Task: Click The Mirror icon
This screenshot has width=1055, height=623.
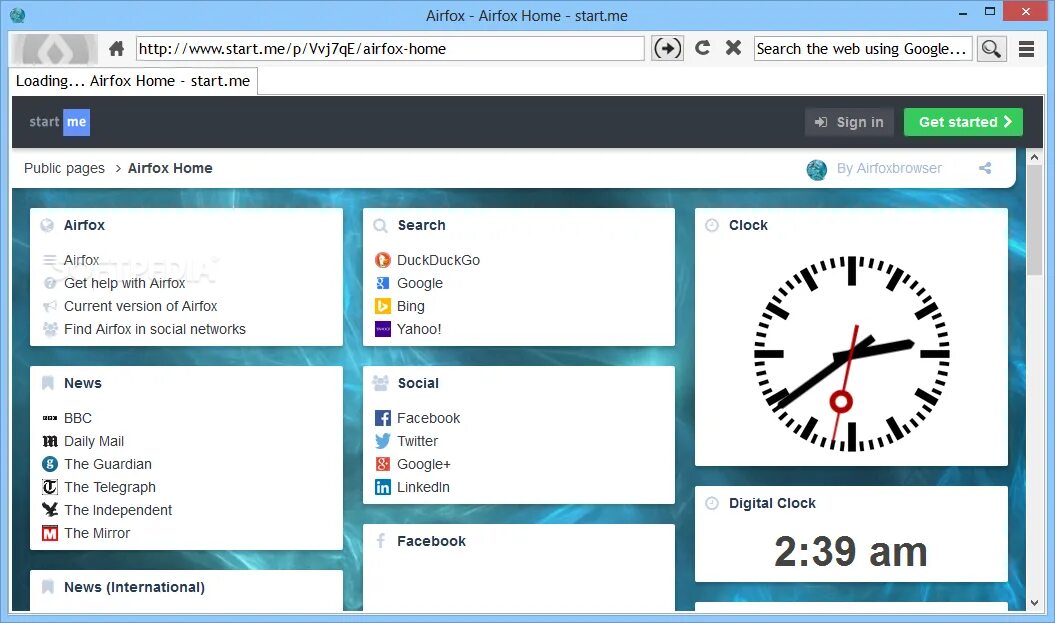Action: (50, 533)
